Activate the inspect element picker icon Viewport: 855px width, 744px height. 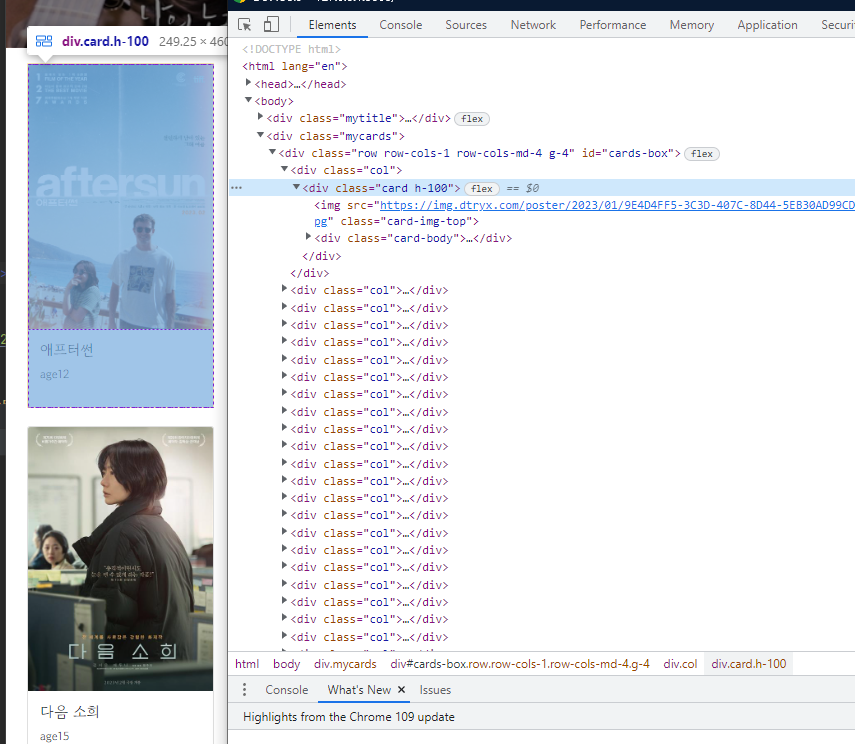tap(245, 25)
